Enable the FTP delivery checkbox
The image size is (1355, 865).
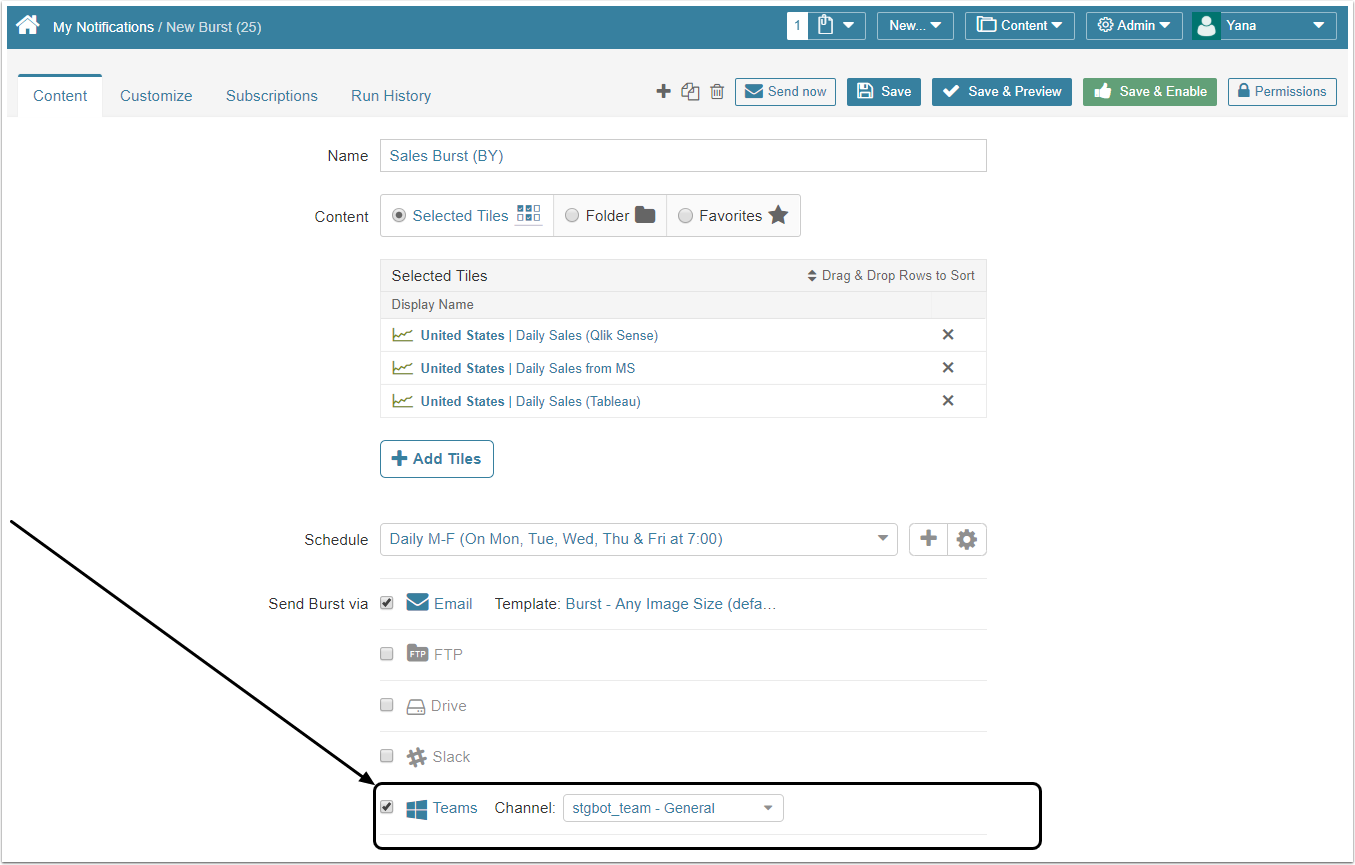point(387,654)
